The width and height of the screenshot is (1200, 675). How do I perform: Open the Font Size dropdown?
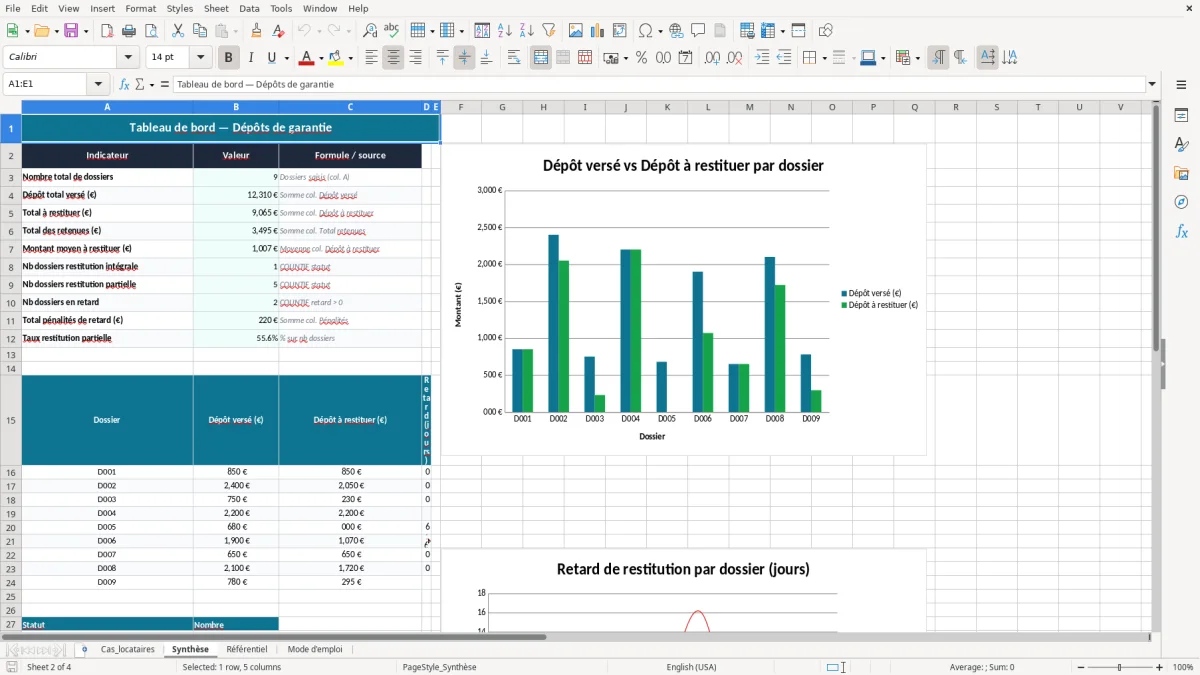click(201, 58)
